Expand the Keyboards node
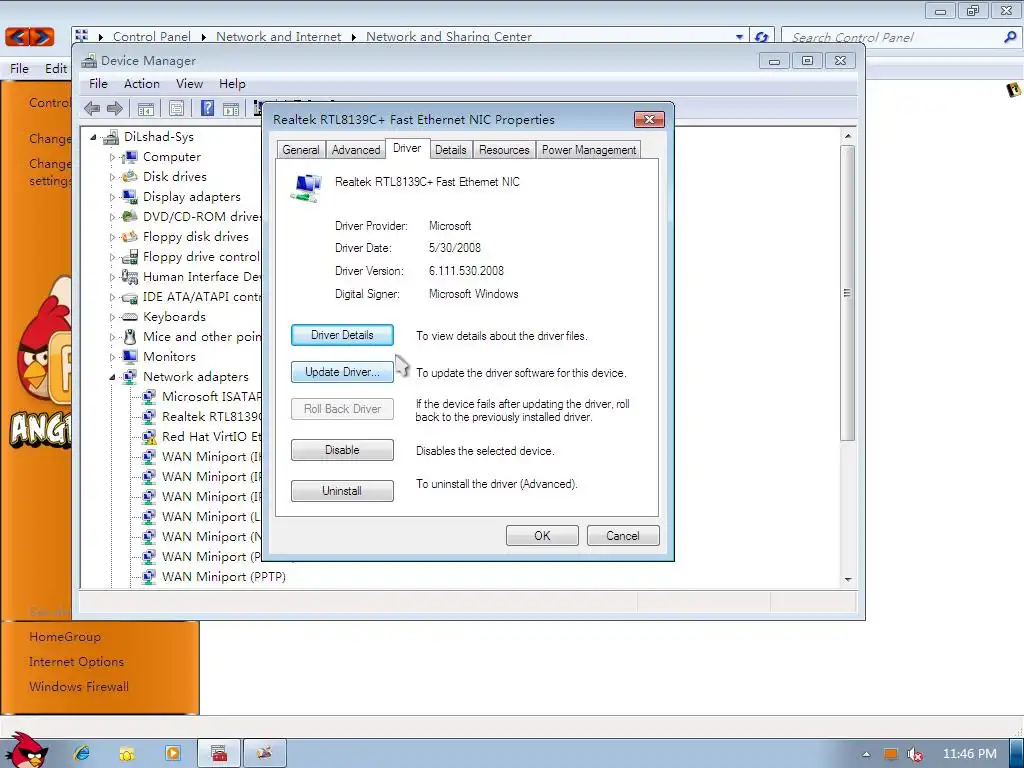The width and height of the screenshot is (1024, 768). [112, 317]
